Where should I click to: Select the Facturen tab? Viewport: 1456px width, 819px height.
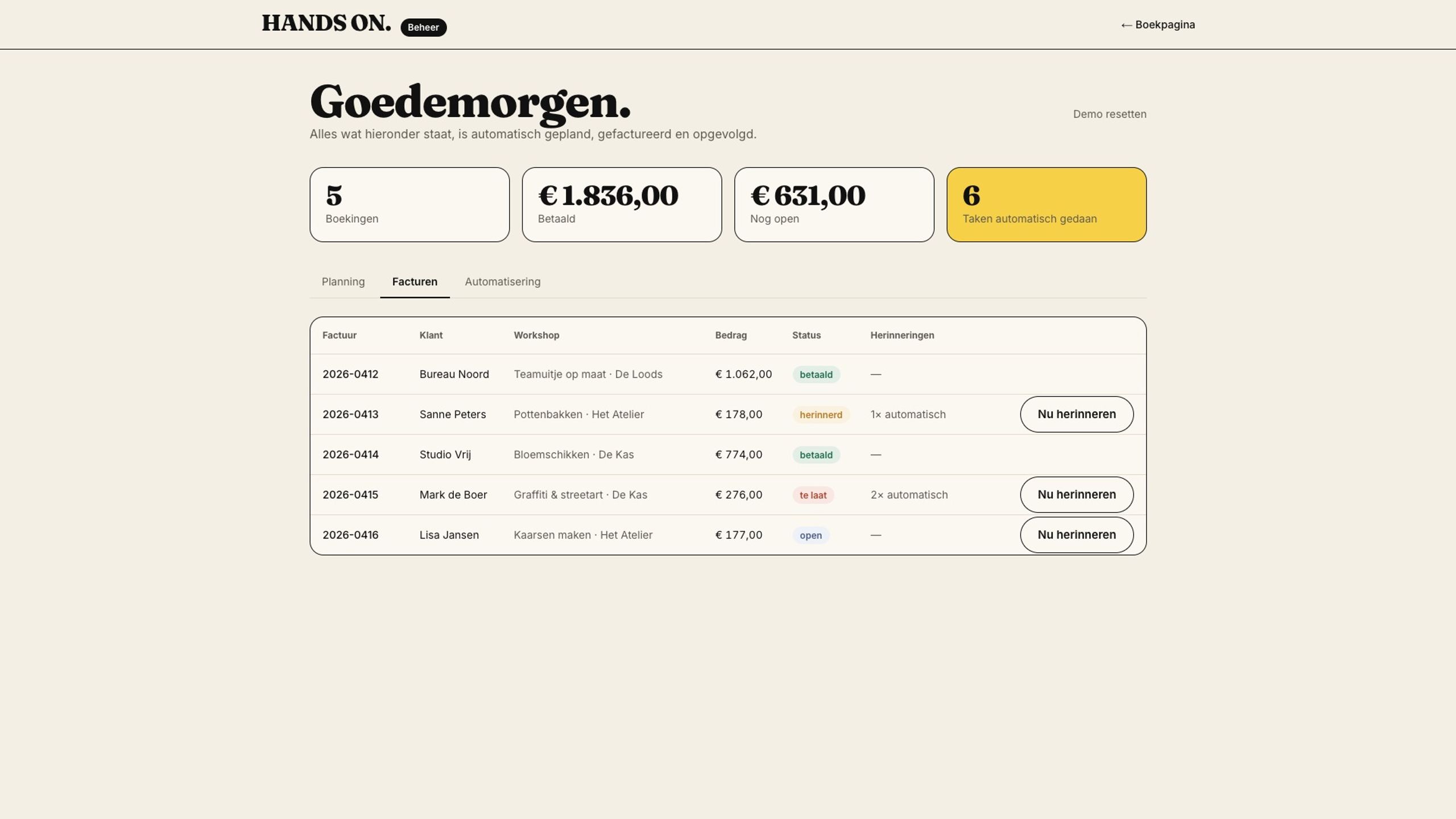click(x=415, y=282)
